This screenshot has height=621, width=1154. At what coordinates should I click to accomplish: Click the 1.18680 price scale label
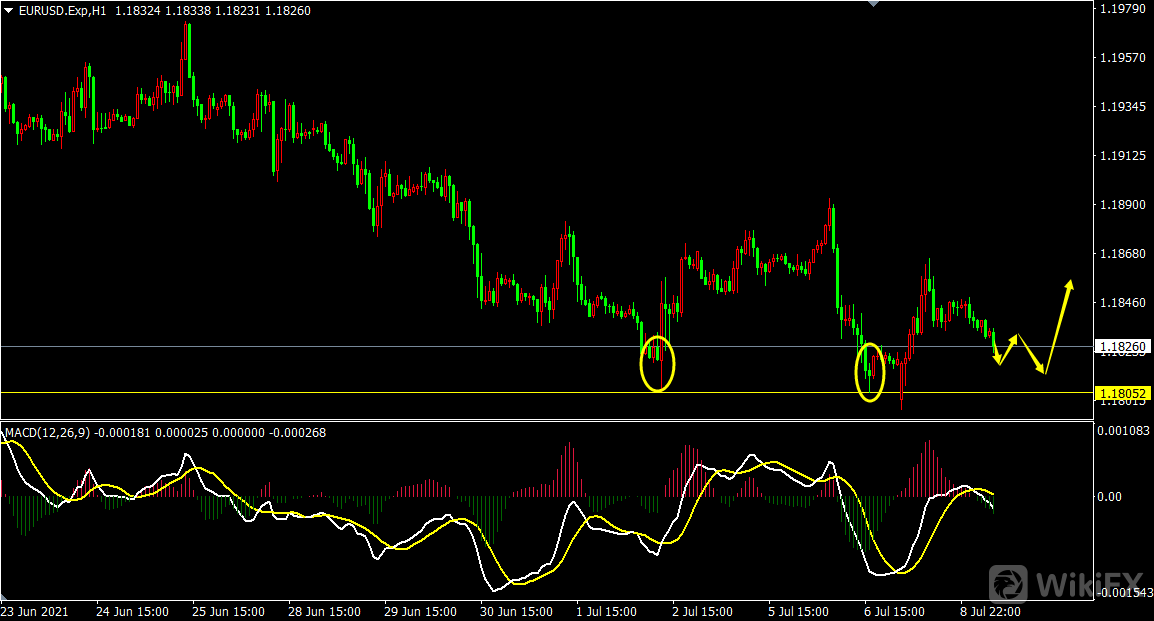1121,254
